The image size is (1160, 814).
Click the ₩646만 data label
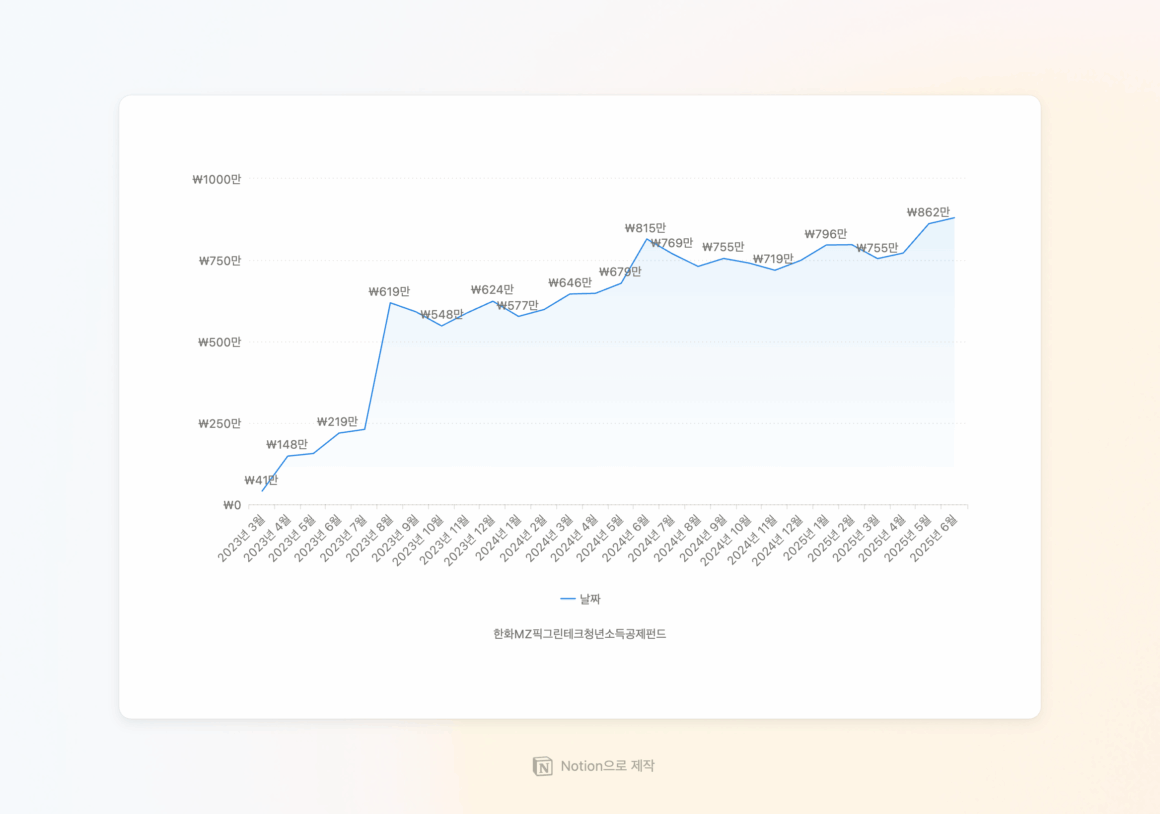[x=570, y=283]
